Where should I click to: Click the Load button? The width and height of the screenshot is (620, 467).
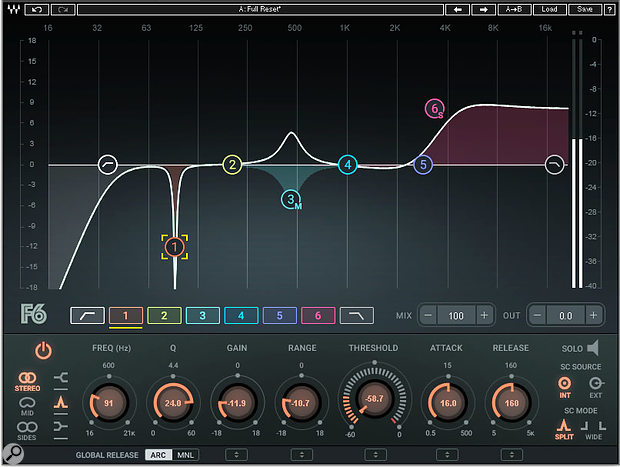pyautogui.click(x=547, y=10)
